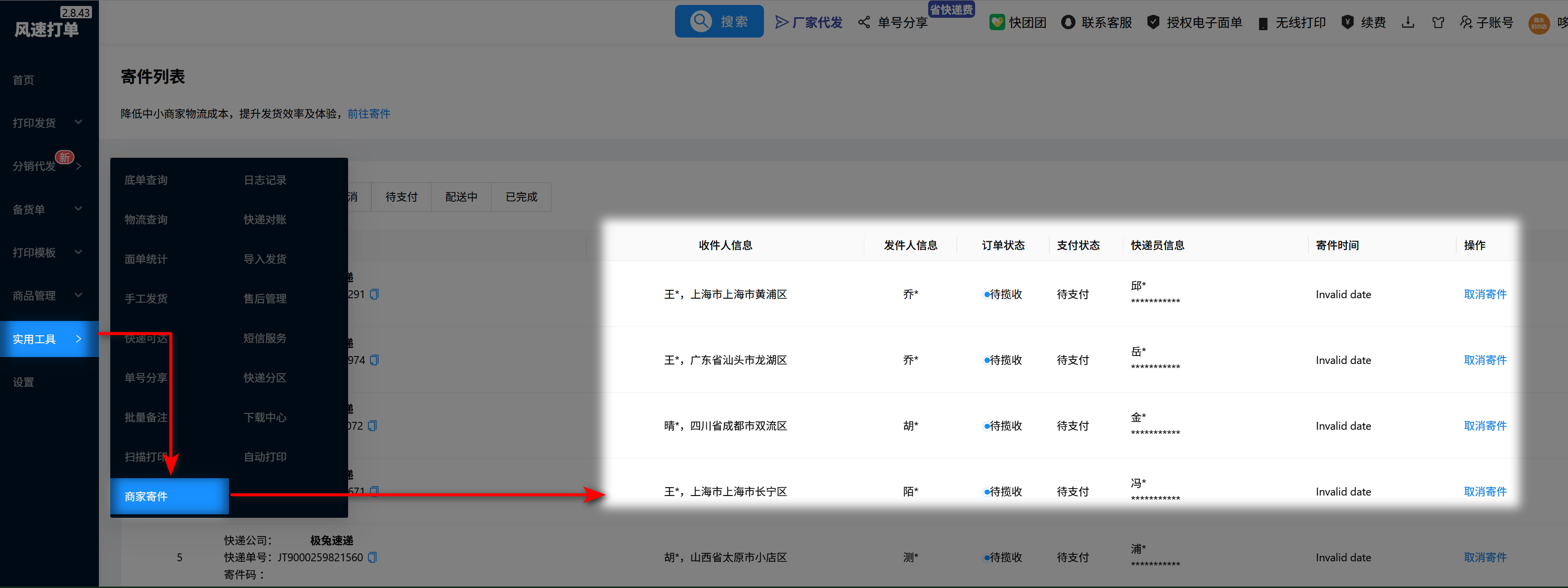Click the shirt skin icon
This screenshot has width=1568, height=588.
[1438, 23]
